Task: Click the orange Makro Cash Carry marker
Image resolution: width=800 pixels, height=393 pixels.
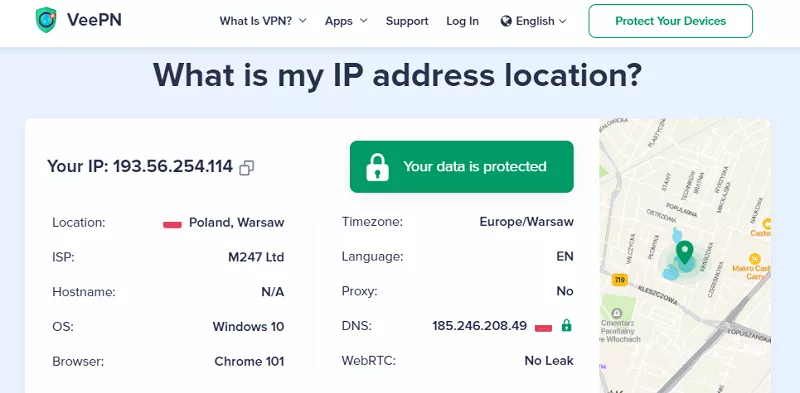Action: click(755, 258)
